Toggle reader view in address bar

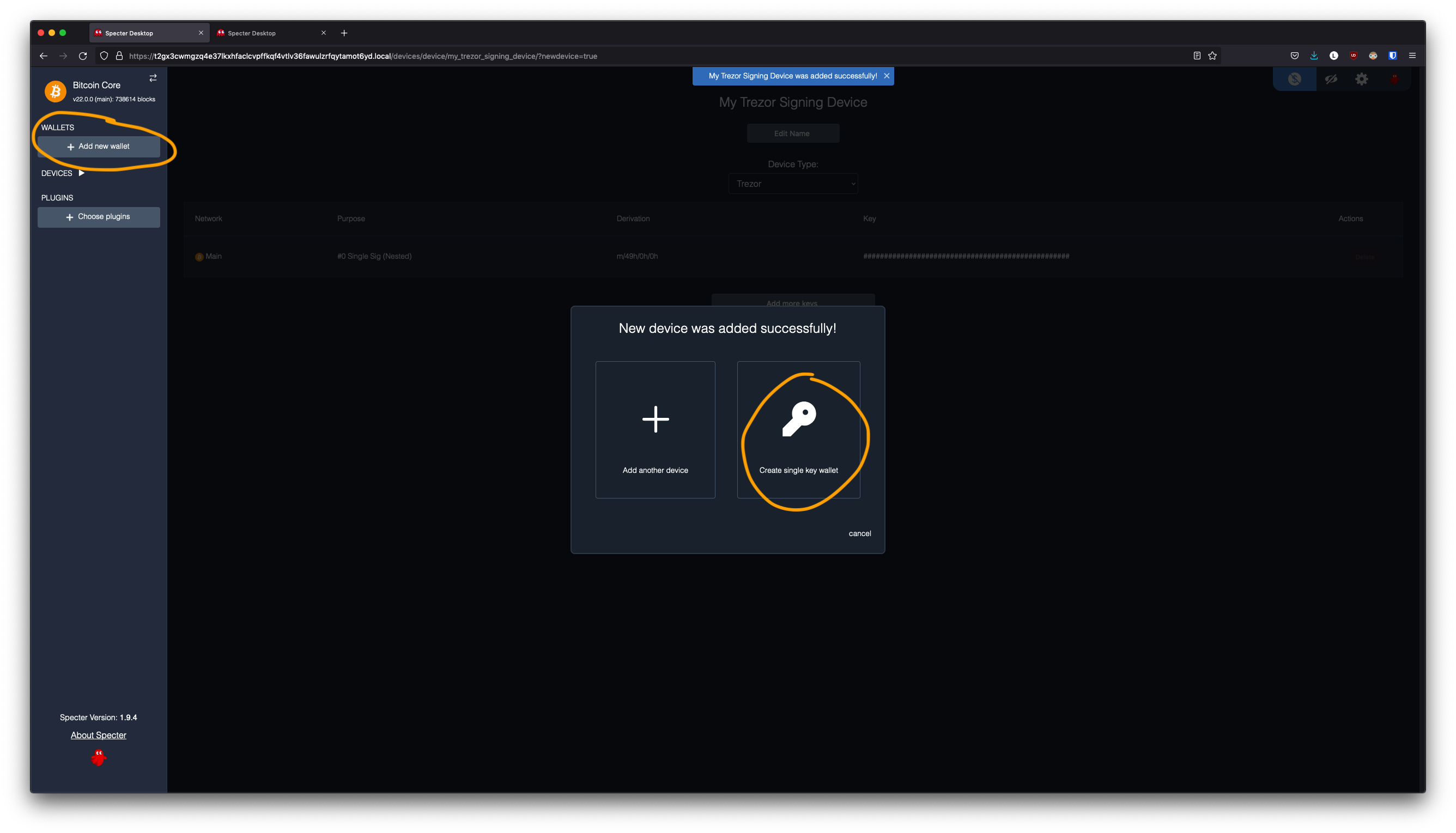click(1196, 56)
